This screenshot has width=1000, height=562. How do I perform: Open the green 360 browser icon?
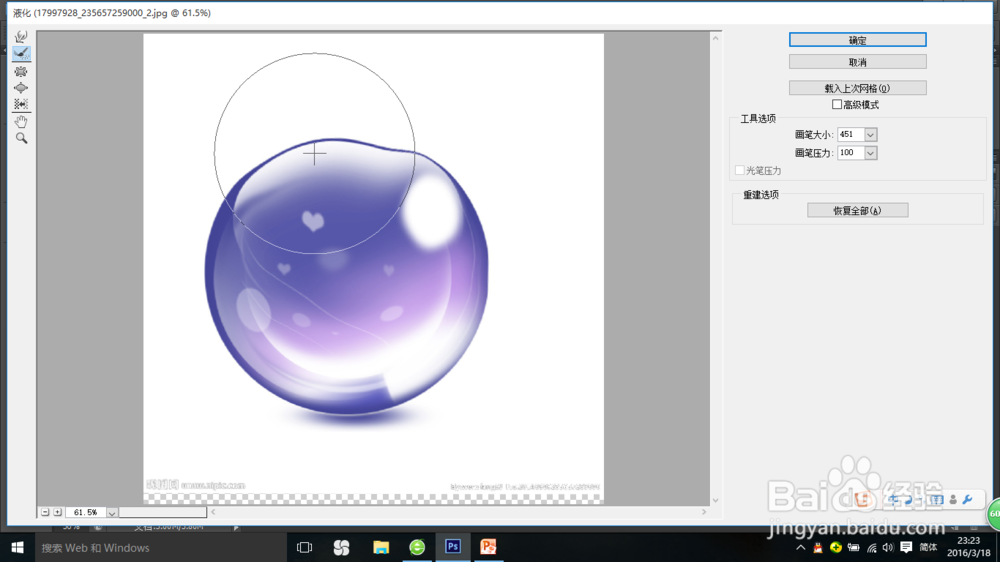pos(417,547)
